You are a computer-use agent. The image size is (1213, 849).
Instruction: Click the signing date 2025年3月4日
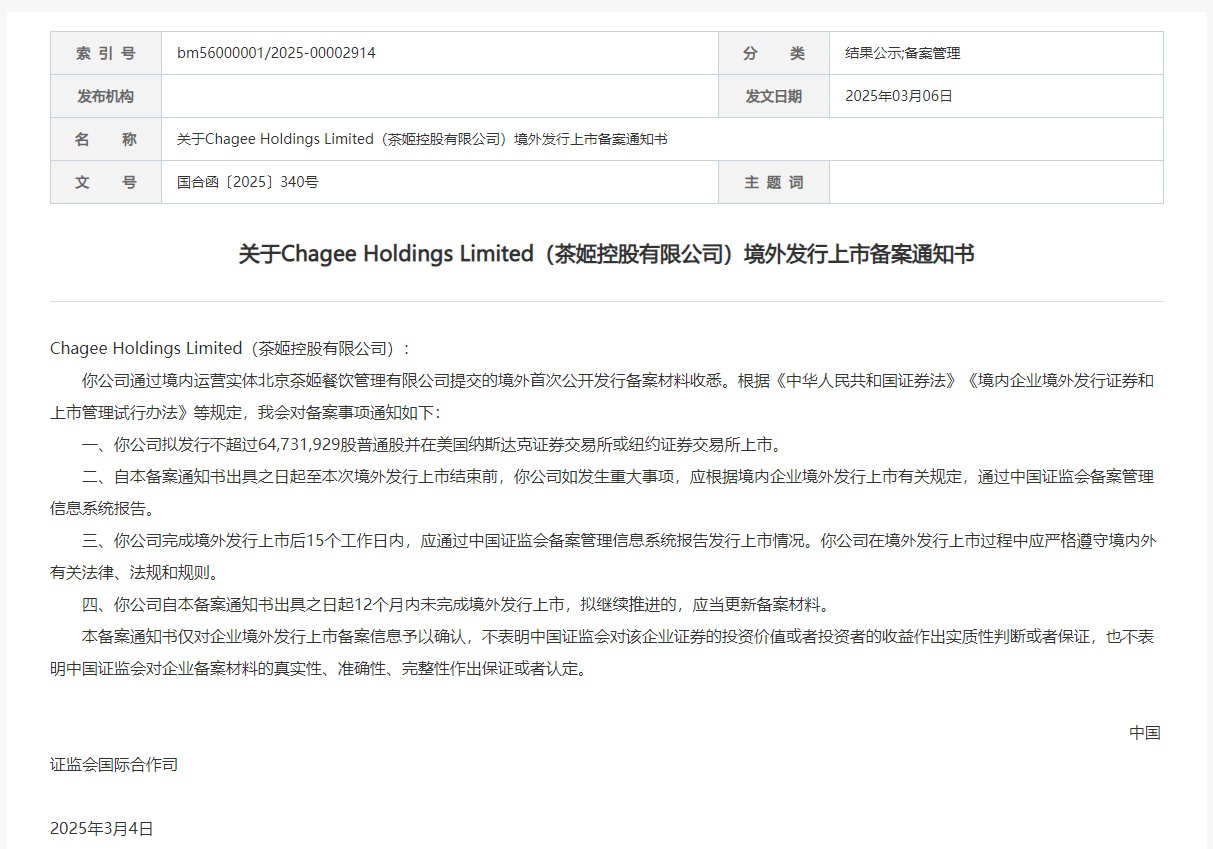pyautogui.click(x=102, y=828)
